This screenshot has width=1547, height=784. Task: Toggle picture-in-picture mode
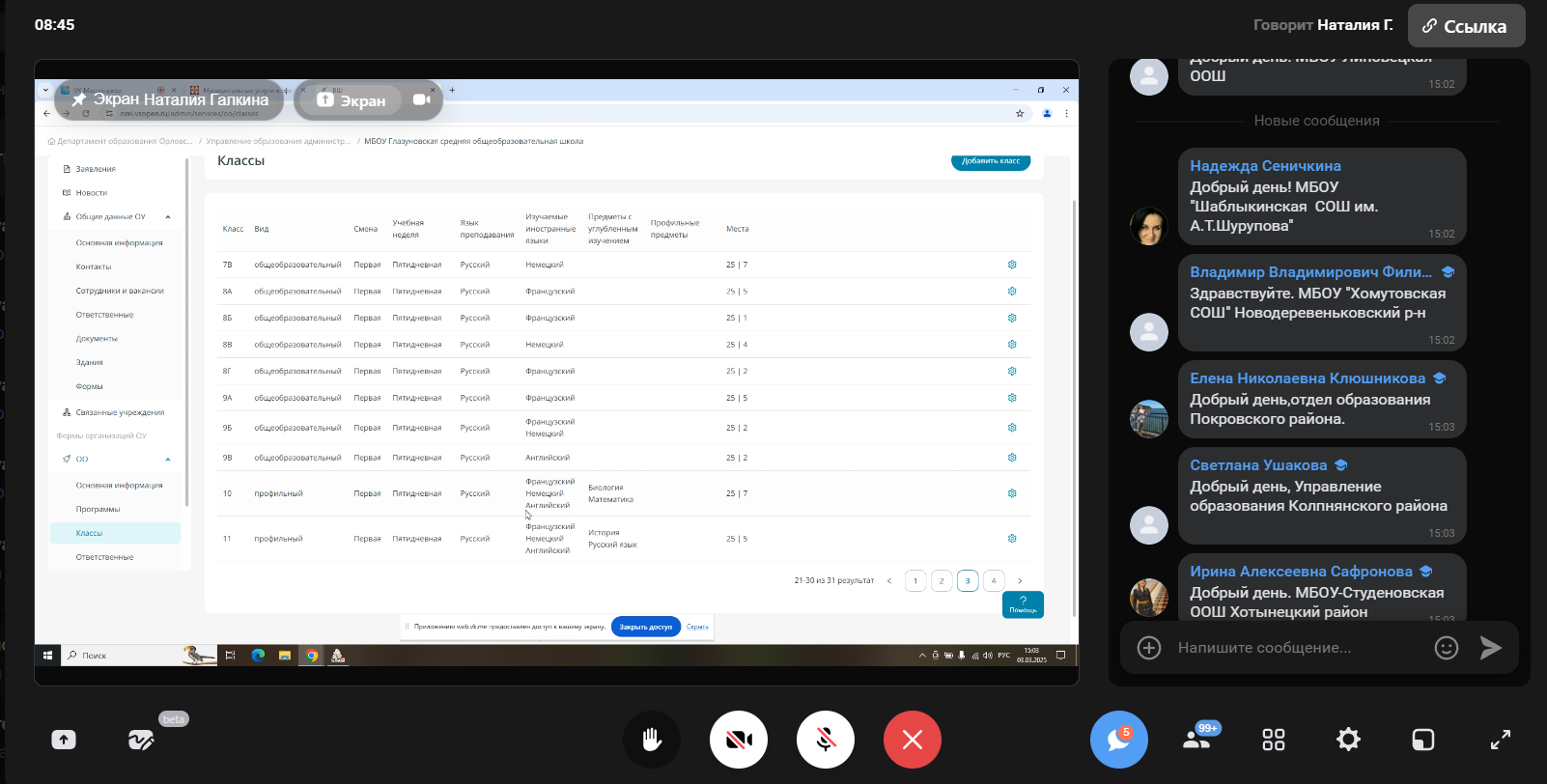(x=1423, y=740)
